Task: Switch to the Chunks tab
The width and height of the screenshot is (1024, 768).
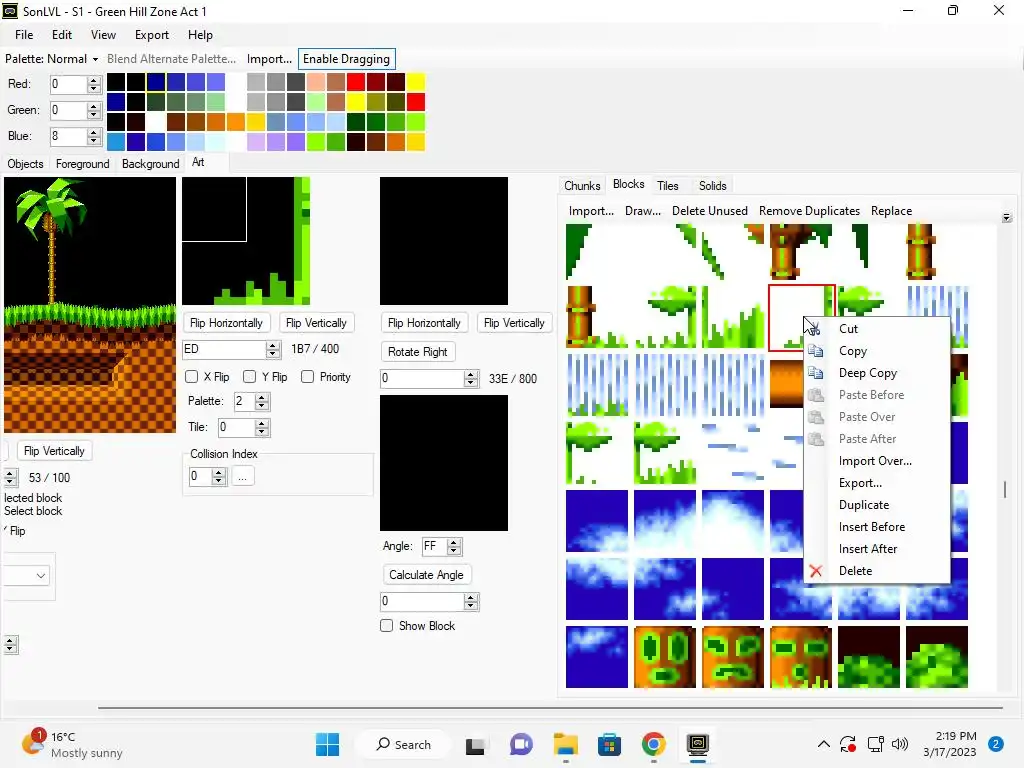Action: coord(582,185)
